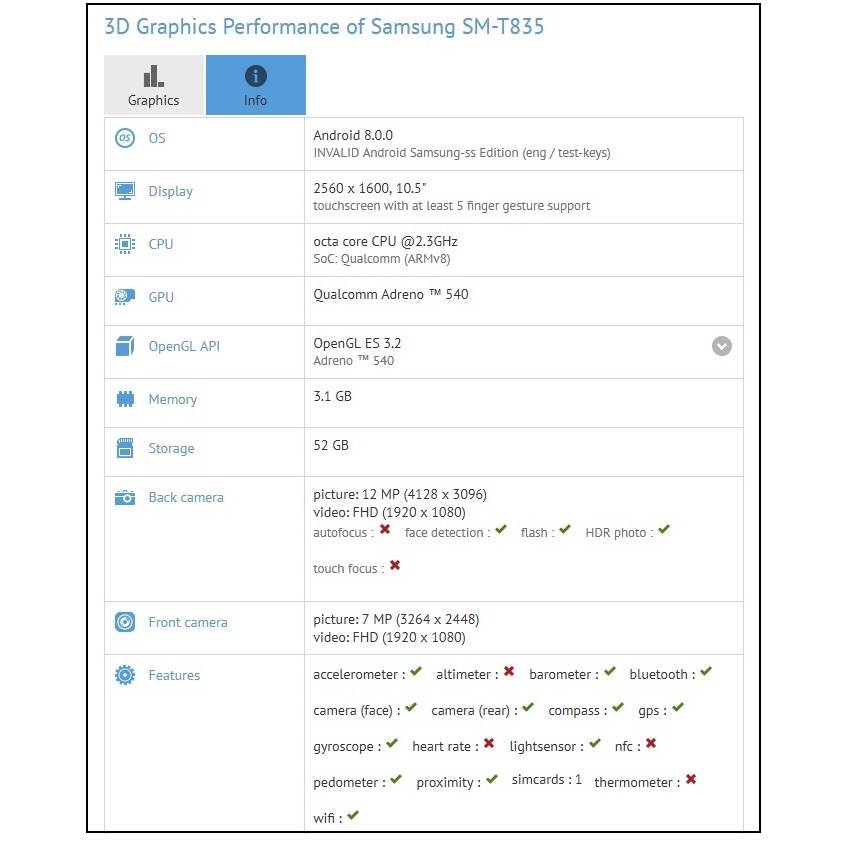Click the Front camera lens icon
Image resolution: width=850 pixels, height=850 pixels.
(125, 622)
